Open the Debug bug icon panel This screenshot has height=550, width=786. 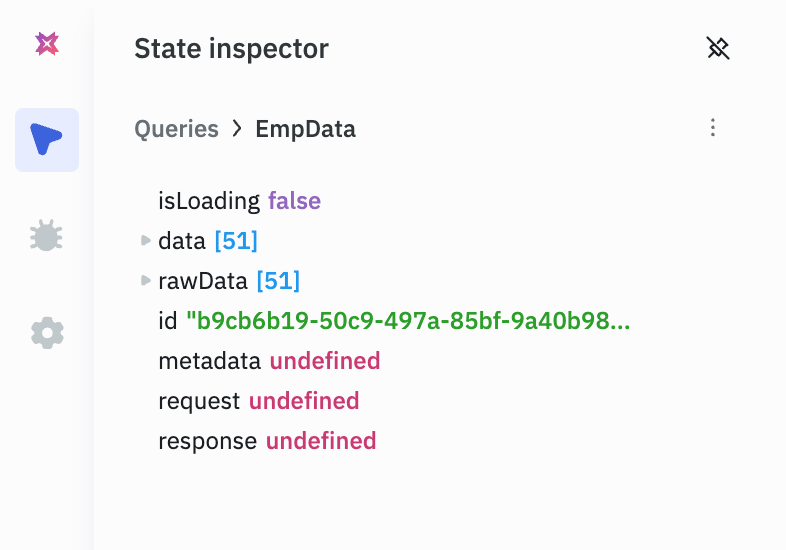(x=47, y=236)
